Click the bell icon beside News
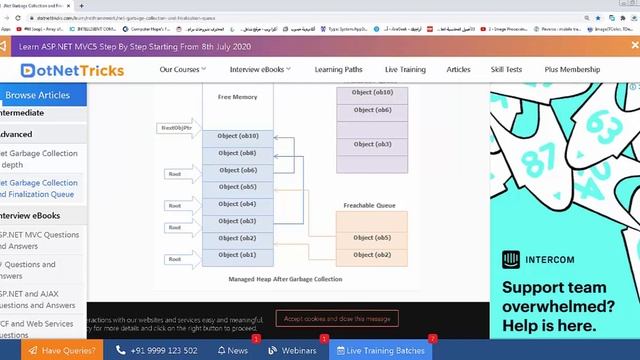Screen dimensions: 640x360 (222, 350)
